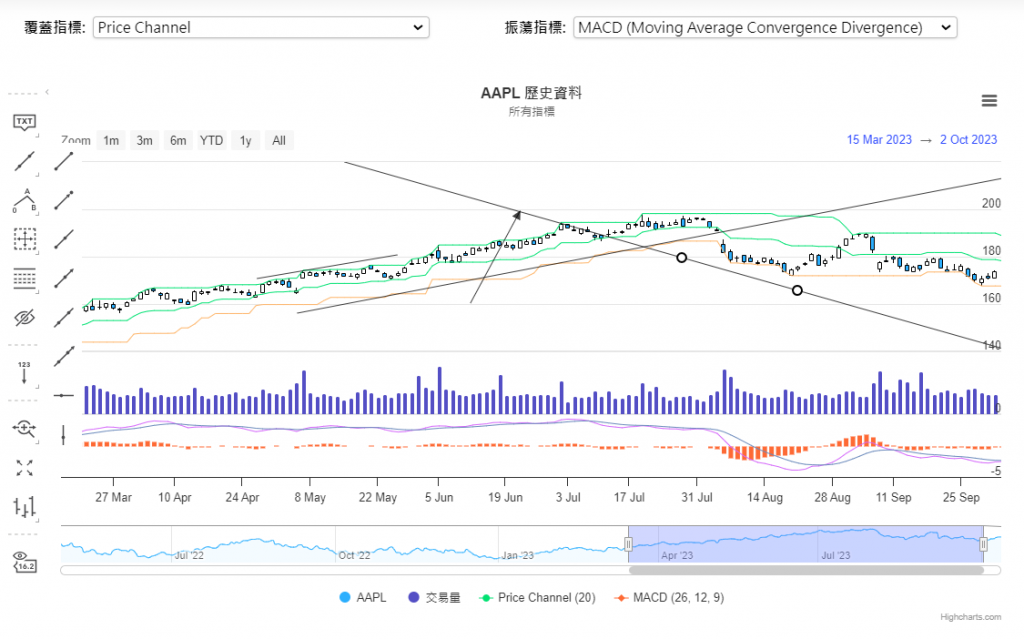Screen dimensions: 1024x639
Task: Select the Fibonacci horizontal-lines tool
Action: coord(24,279)
